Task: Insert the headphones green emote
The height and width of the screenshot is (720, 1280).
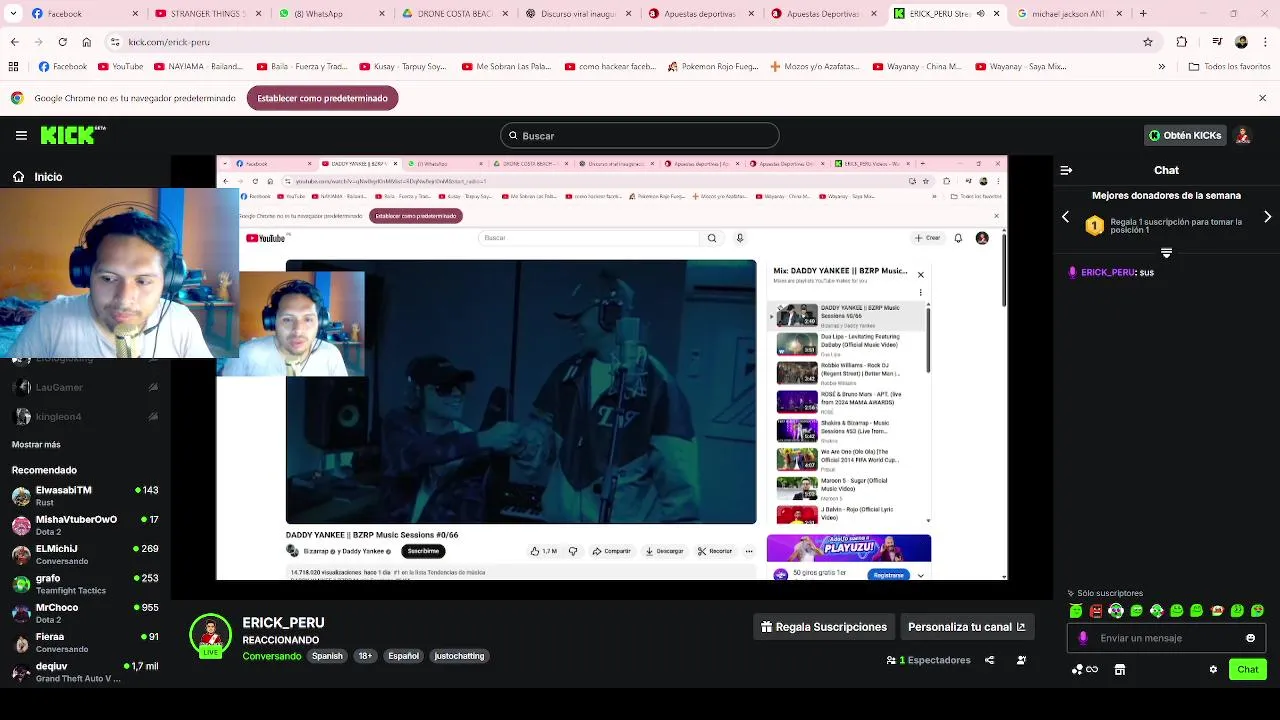Action: (x=1116, y=611)
